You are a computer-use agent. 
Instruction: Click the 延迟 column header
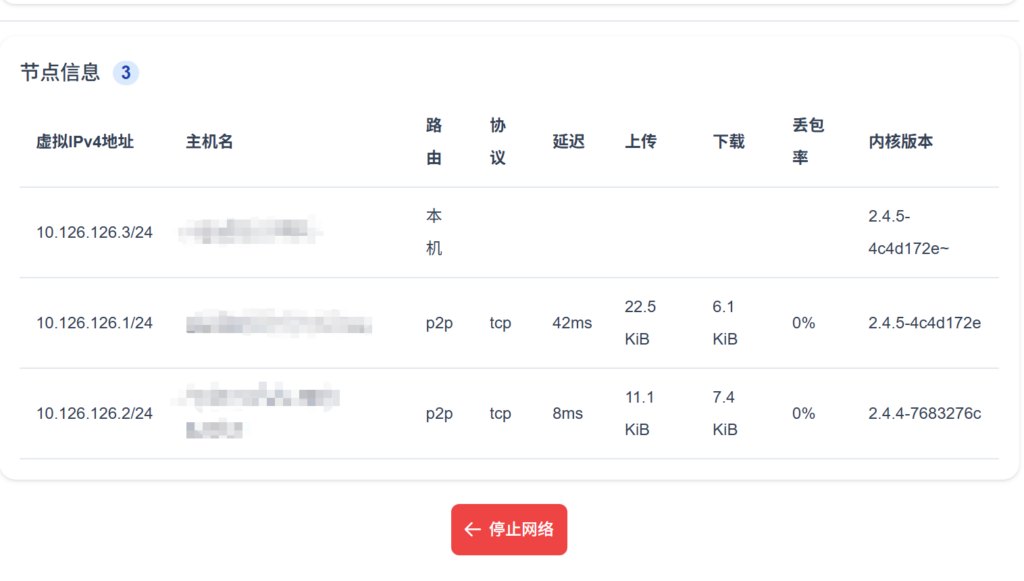(x=568, y=142)
